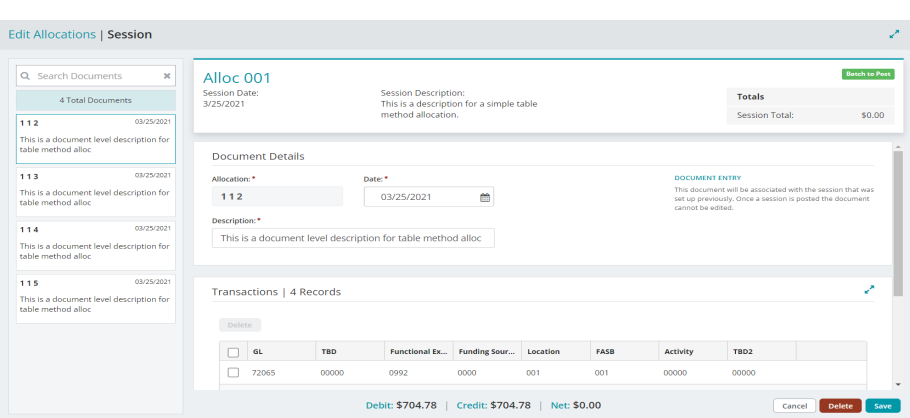Screen dimensions: 910x418
Task: Click the search magnifier icon in documents panel
Action: tap(26, 76)
